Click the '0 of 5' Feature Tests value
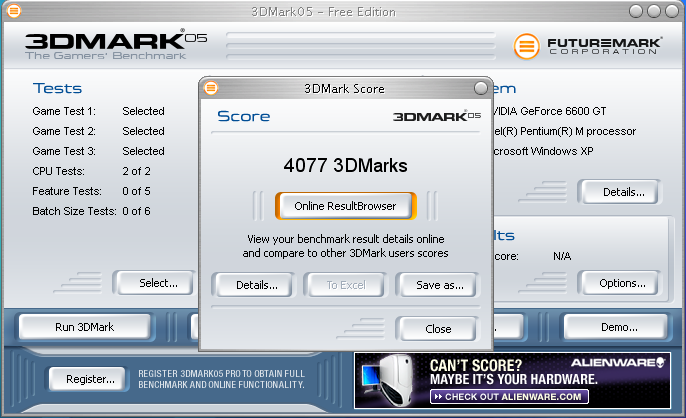686x418 pixels. point(136,191)
